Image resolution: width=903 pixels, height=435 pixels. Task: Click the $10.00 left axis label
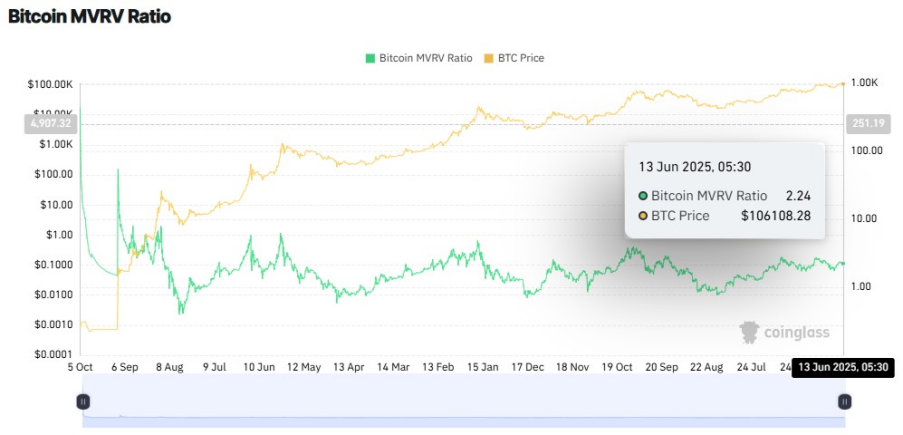pyautogui.click(x=56, y=205)
